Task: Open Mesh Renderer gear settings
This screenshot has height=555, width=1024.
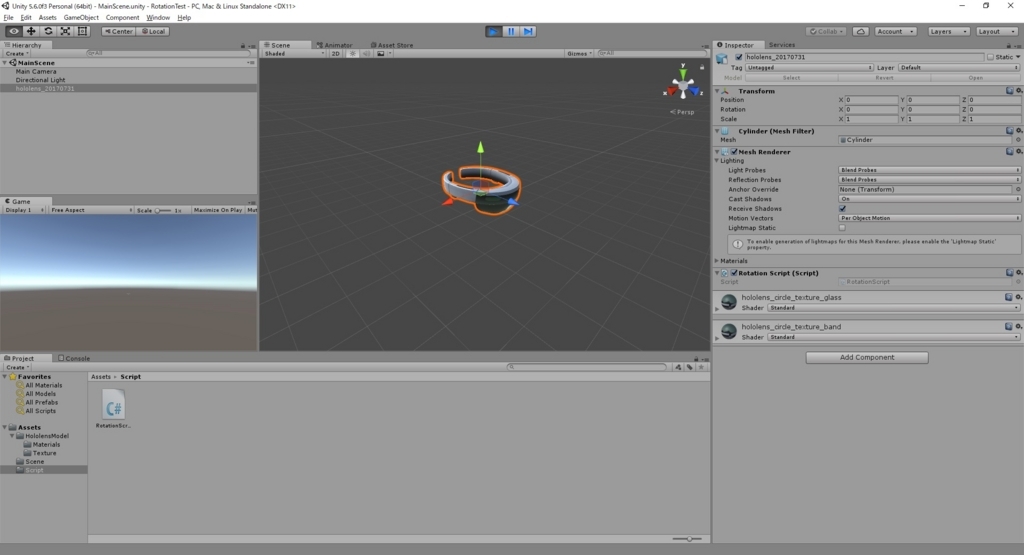Action: click(x=1019, y=151)
